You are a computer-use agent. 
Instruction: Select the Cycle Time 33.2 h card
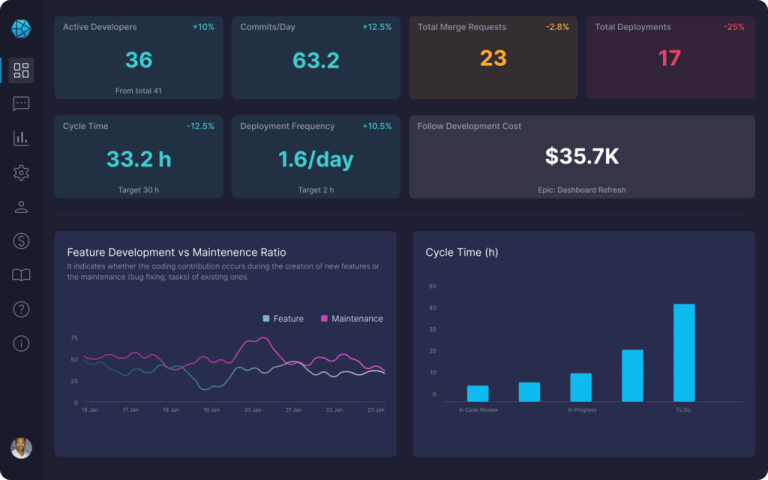point(139,156)
